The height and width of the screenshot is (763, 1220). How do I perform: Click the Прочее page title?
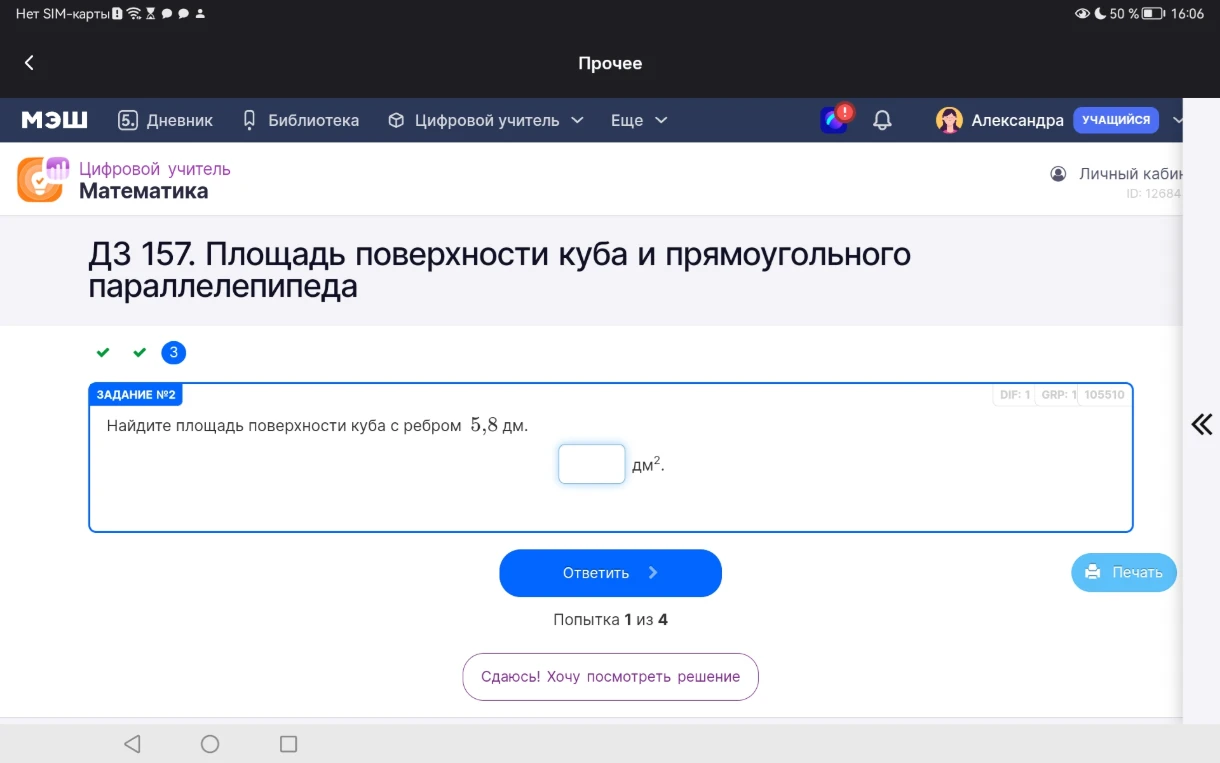[x=610, y=63]
